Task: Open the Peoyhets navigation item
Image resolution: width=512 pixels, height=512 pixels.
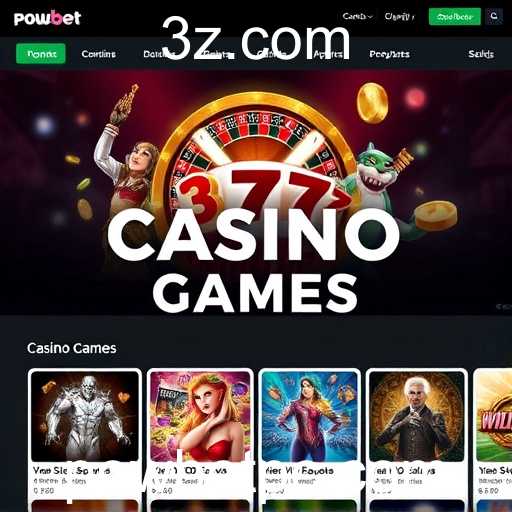Action: [x=389, y=54]
